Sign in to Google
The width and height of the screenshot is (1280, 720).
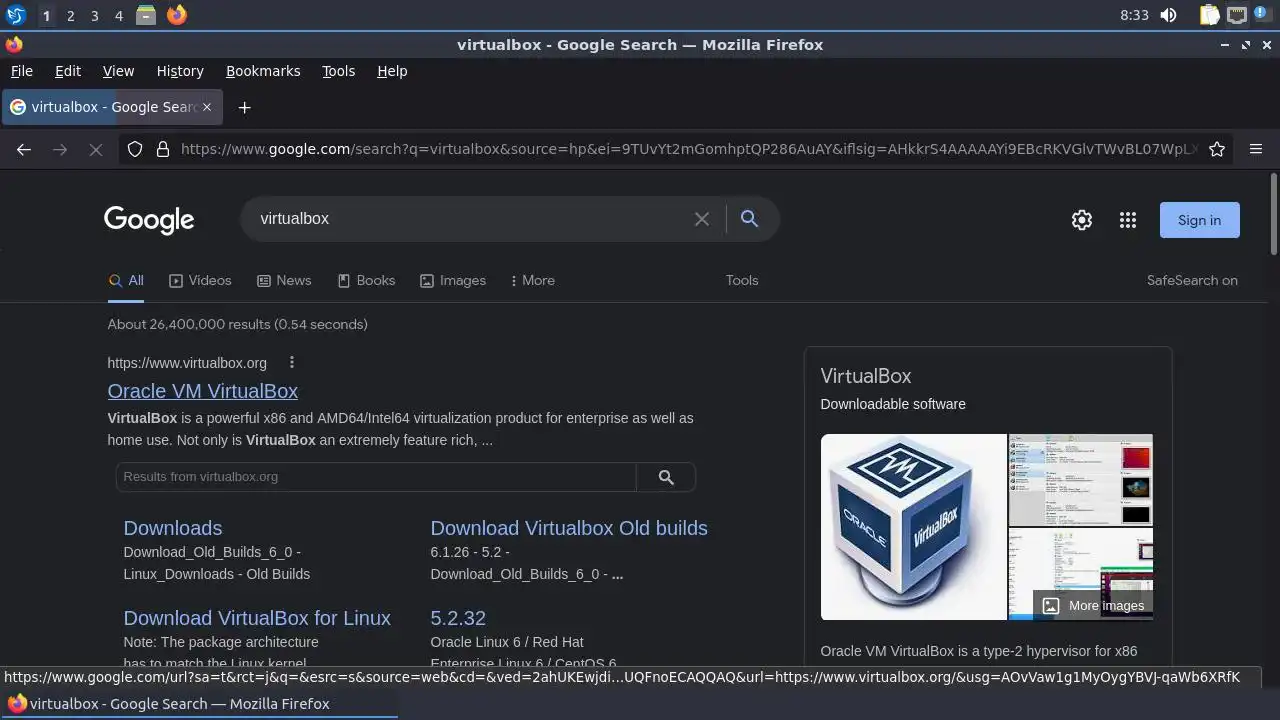tap(1199, 220)
